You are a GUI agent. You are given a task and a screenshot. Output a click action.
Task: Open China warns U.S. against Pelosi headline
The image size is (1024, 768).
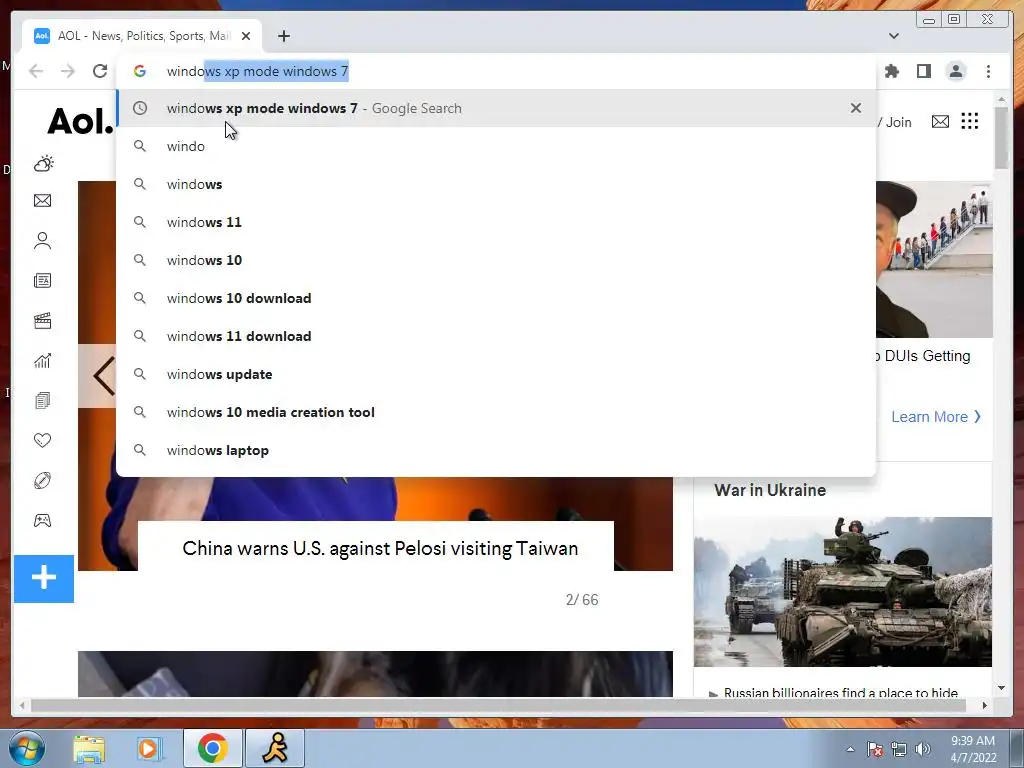[x=380, y=549]
